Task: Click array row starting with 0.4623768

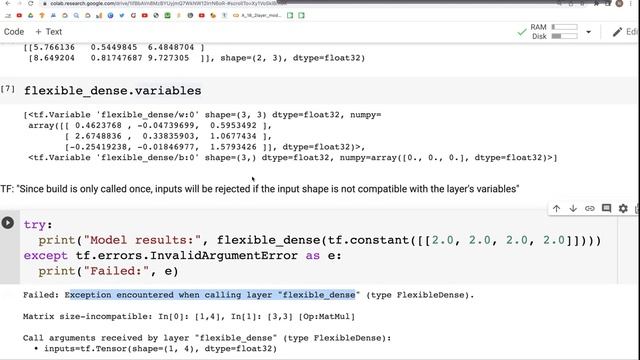Action: (150, 126)
